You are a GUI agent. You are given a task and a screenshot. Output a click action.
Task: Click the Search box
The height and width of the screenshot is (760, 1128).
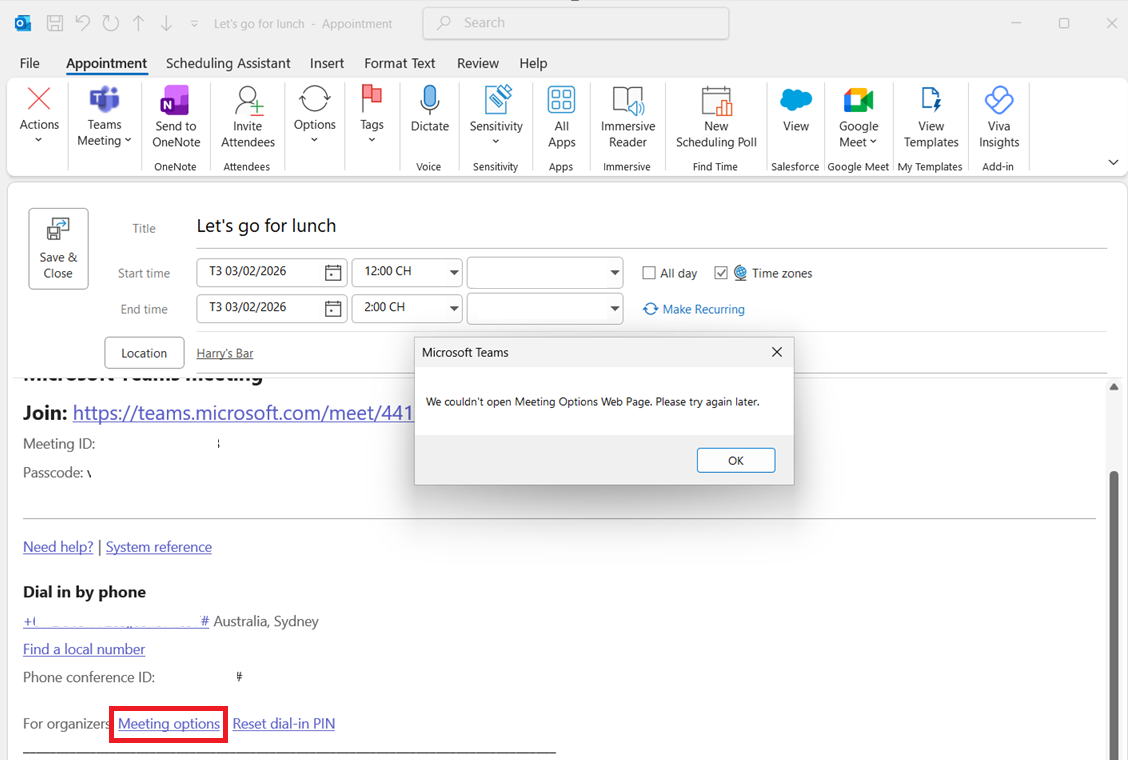576,23
